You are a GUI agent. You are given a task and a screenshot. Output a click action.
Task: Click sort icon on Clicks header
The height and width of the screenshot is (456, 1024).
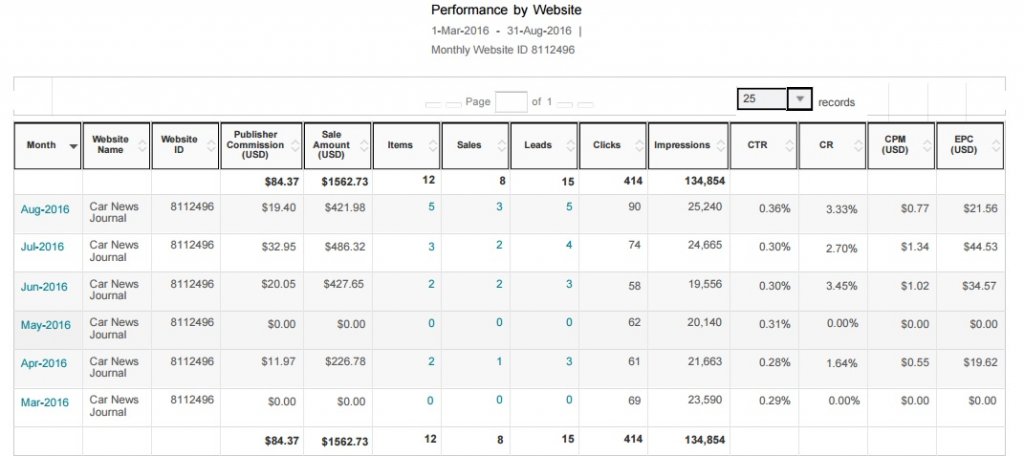(x=639, y=146)
